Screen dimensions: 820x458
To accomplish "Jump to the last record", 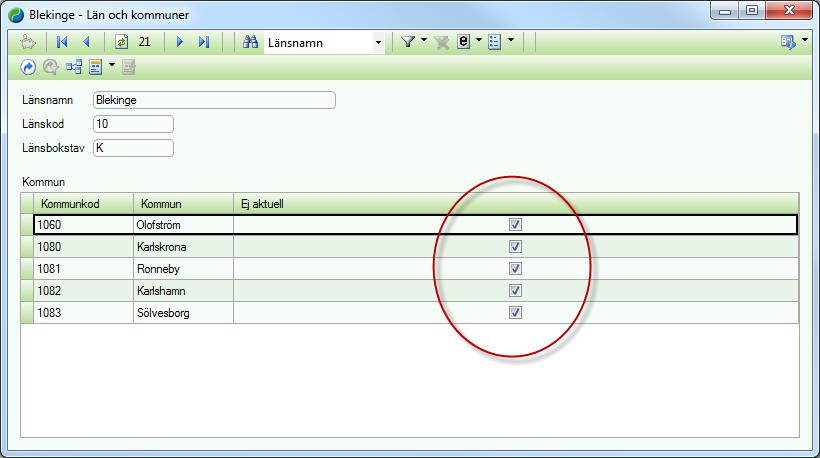I will 204,42.
